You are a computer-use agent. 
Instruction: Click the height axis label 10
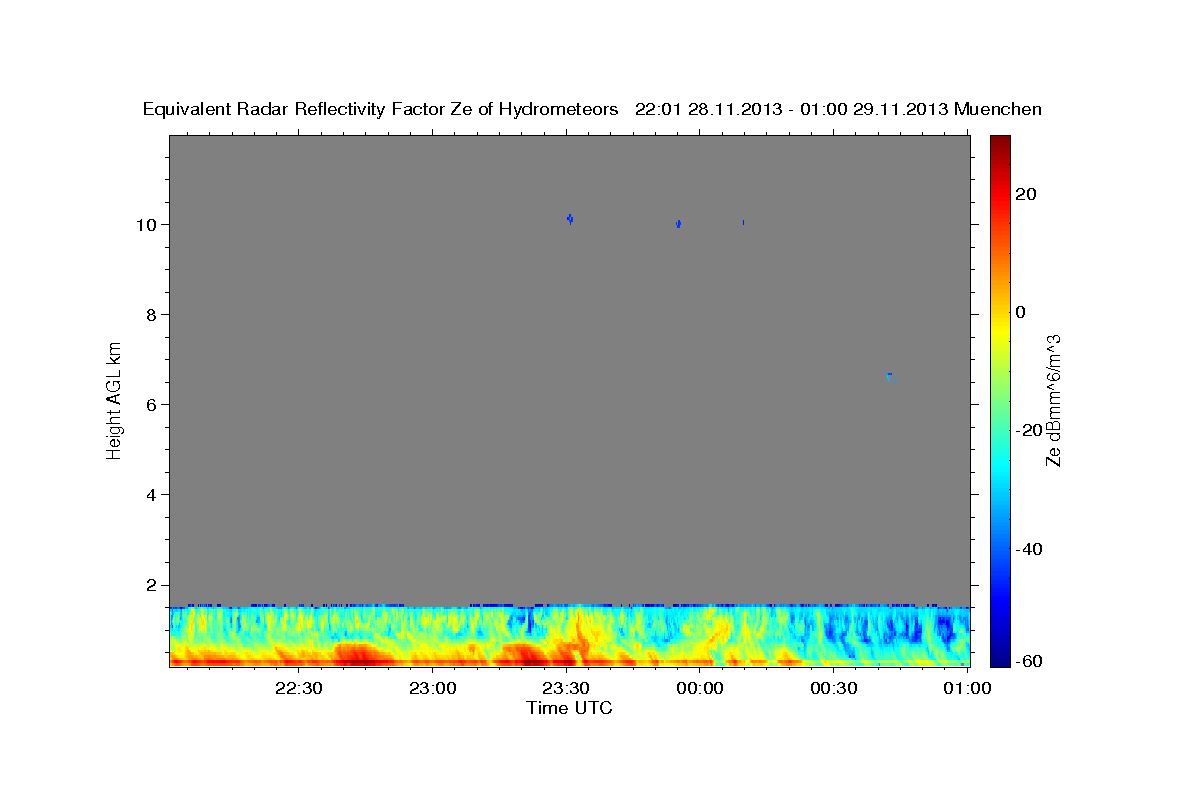point(146,224)
